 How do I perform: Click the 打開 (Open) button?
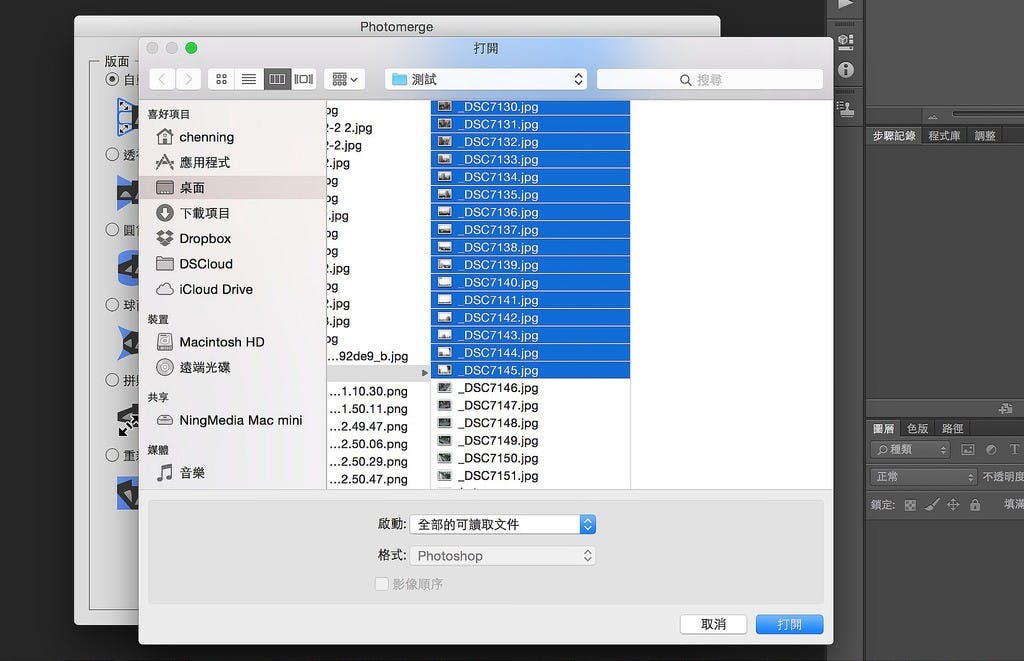pos(789,624)
